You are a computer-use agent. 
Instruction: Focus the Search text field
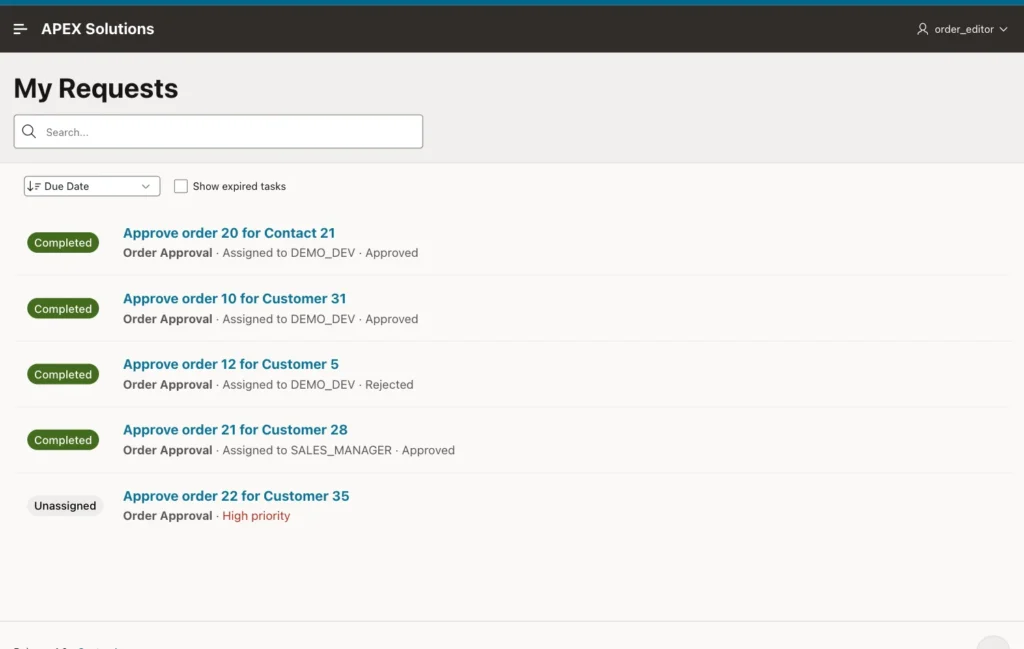[x=218, y=131]
